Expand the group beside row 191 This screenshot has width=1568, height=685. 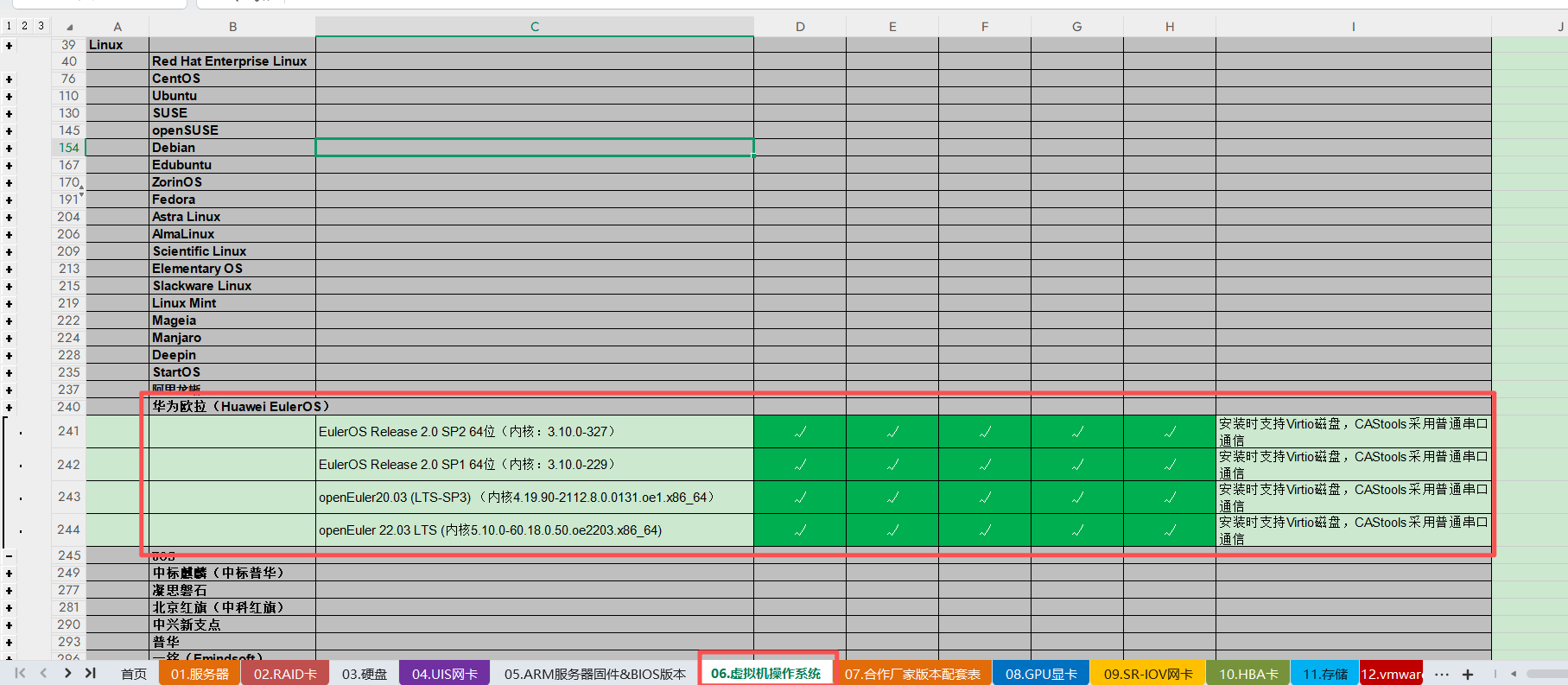pos(9,200)
